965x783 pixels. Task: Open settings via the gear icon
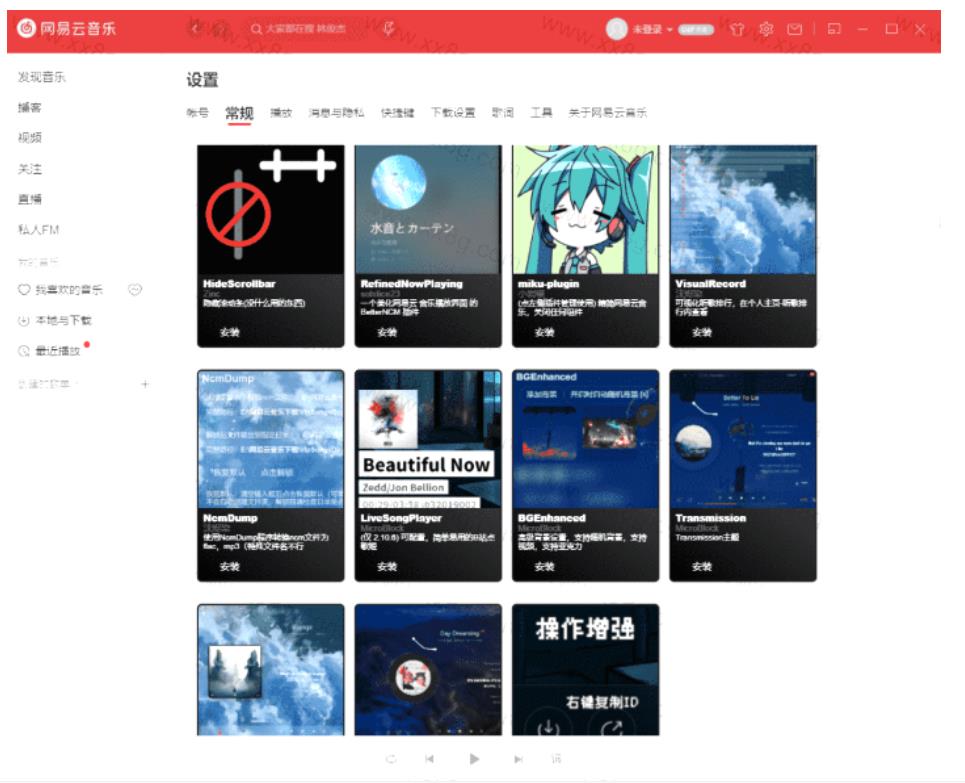tap(766, 30)
